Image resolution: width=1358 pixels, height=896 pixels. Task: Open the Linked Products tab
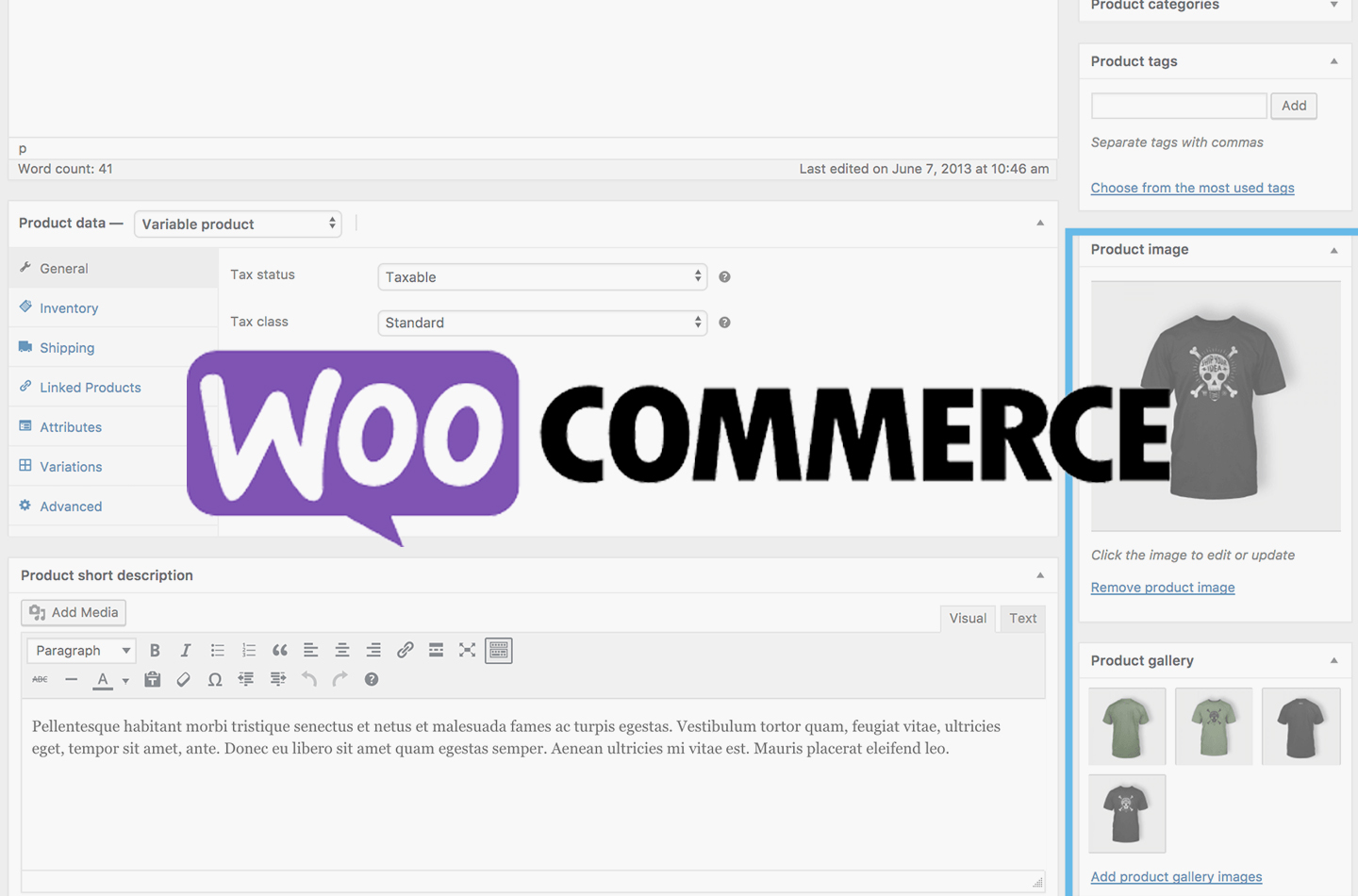(113, 387)
